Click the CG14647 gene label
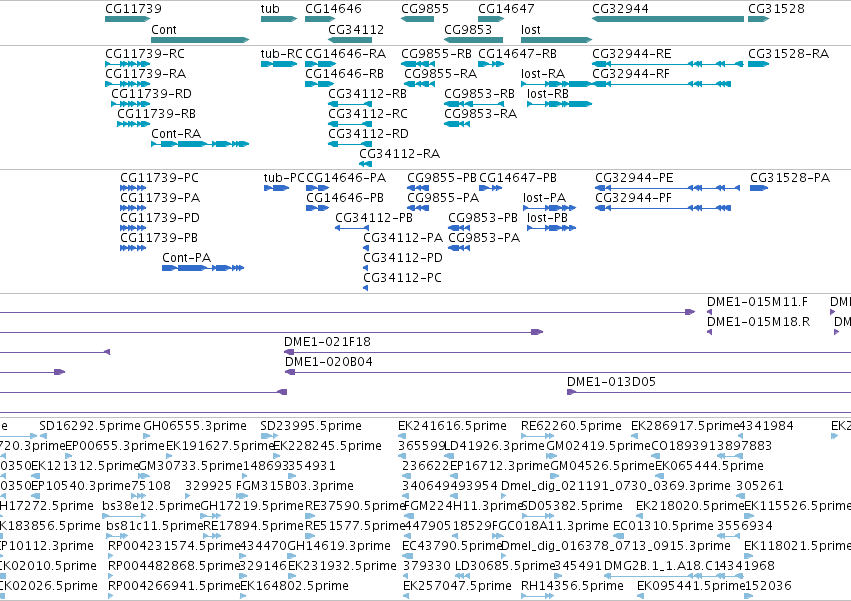851x601 pixels. [x=506, y=9]
